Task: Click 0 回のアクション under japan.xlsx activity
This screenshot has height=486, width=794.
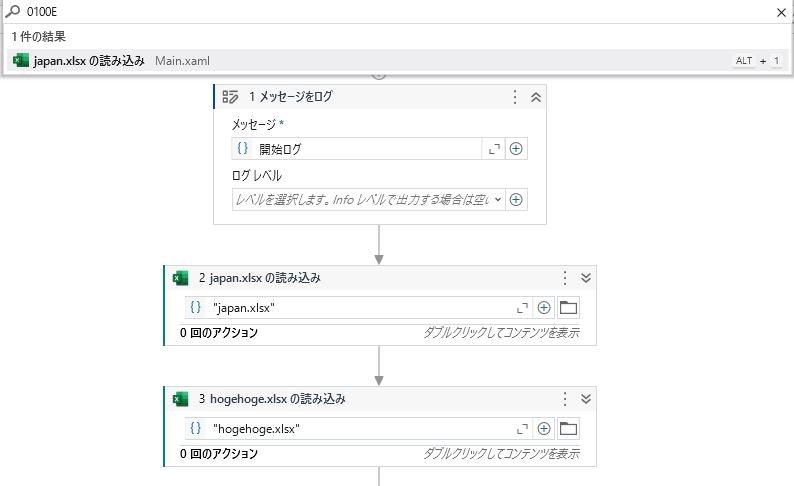Action: click(x=219, y=333)
